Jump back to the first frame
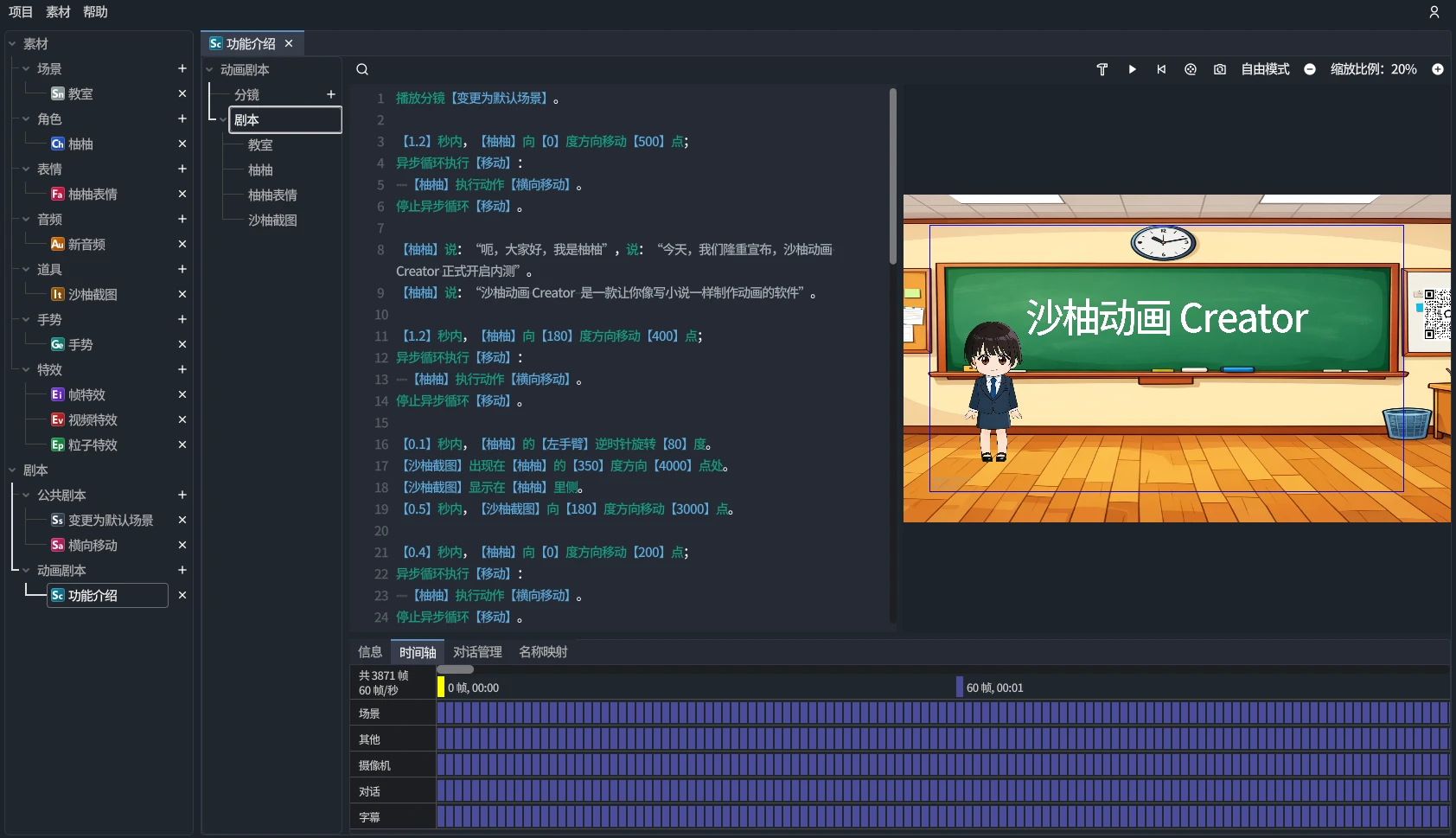The image size is (1456, 838). coord(1161,69)
